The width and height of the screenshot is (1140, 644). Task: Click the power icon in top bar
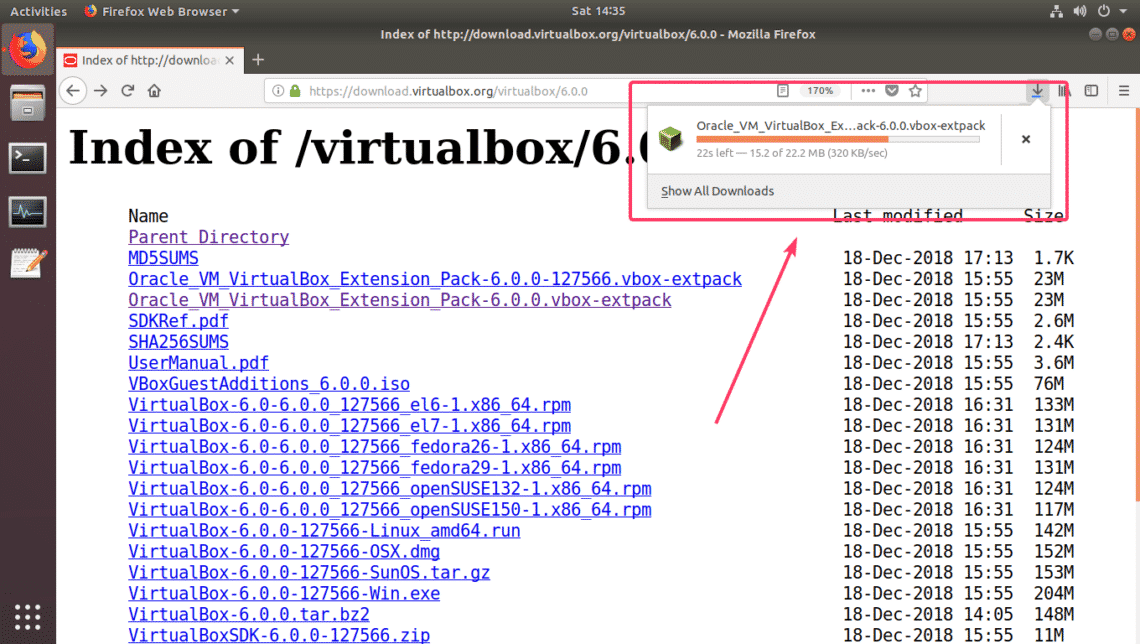tap(1104, 11)
